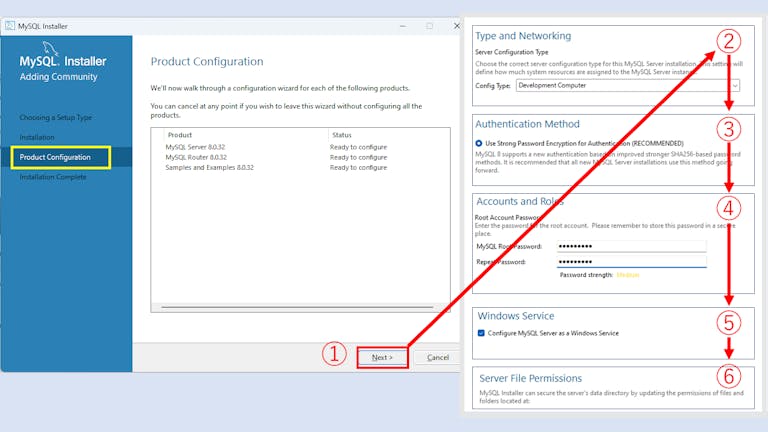Image resolution: width=768 pixels, height=432 pixels.
Task: Click the Product column header
Action: [x=180, y=135]
